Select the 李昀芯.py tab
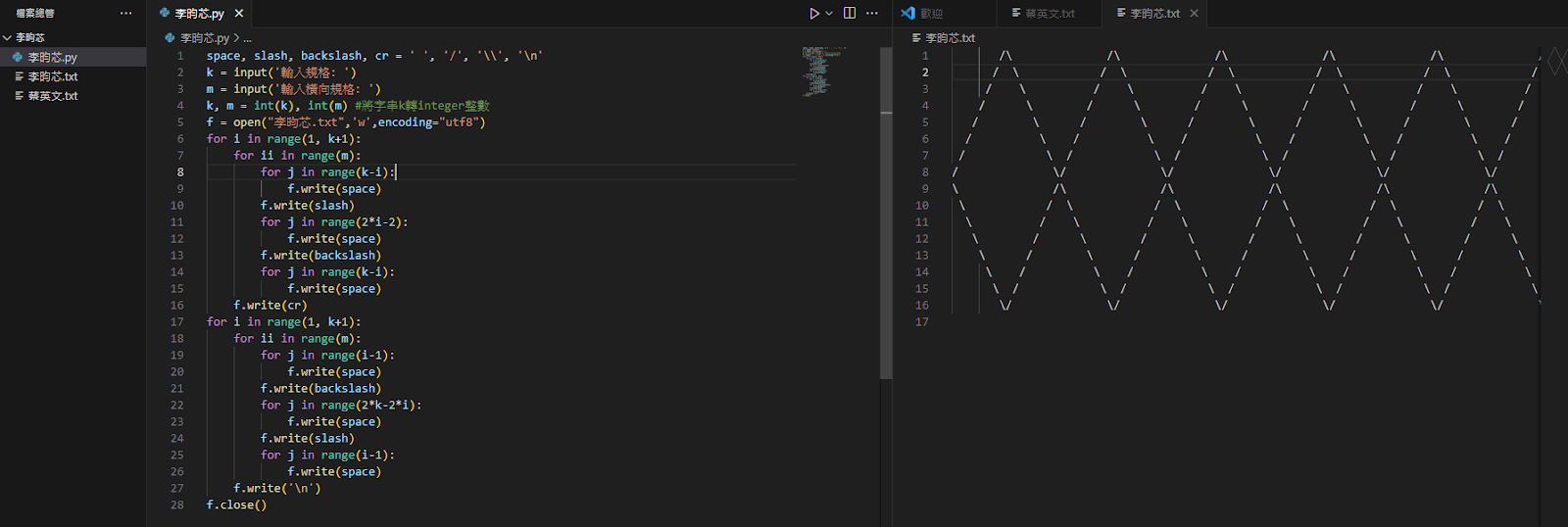The image size is (1568, 527). click(x=199, y=14)
